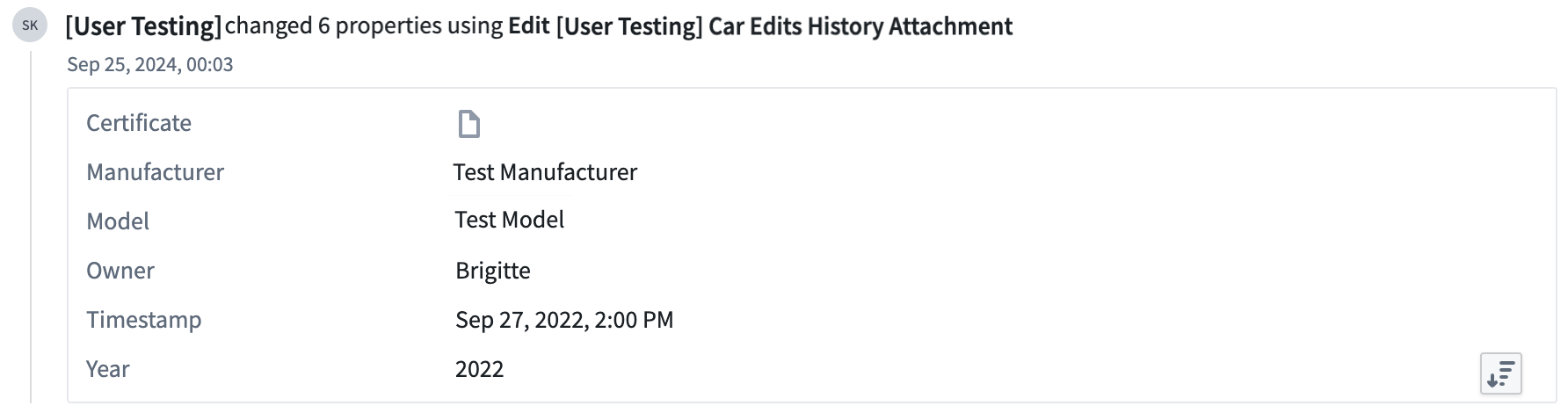Viewport: 1568px width, 413px height.
Task: Click the Test Manufacturer value
Action: (x=545, y=171)
